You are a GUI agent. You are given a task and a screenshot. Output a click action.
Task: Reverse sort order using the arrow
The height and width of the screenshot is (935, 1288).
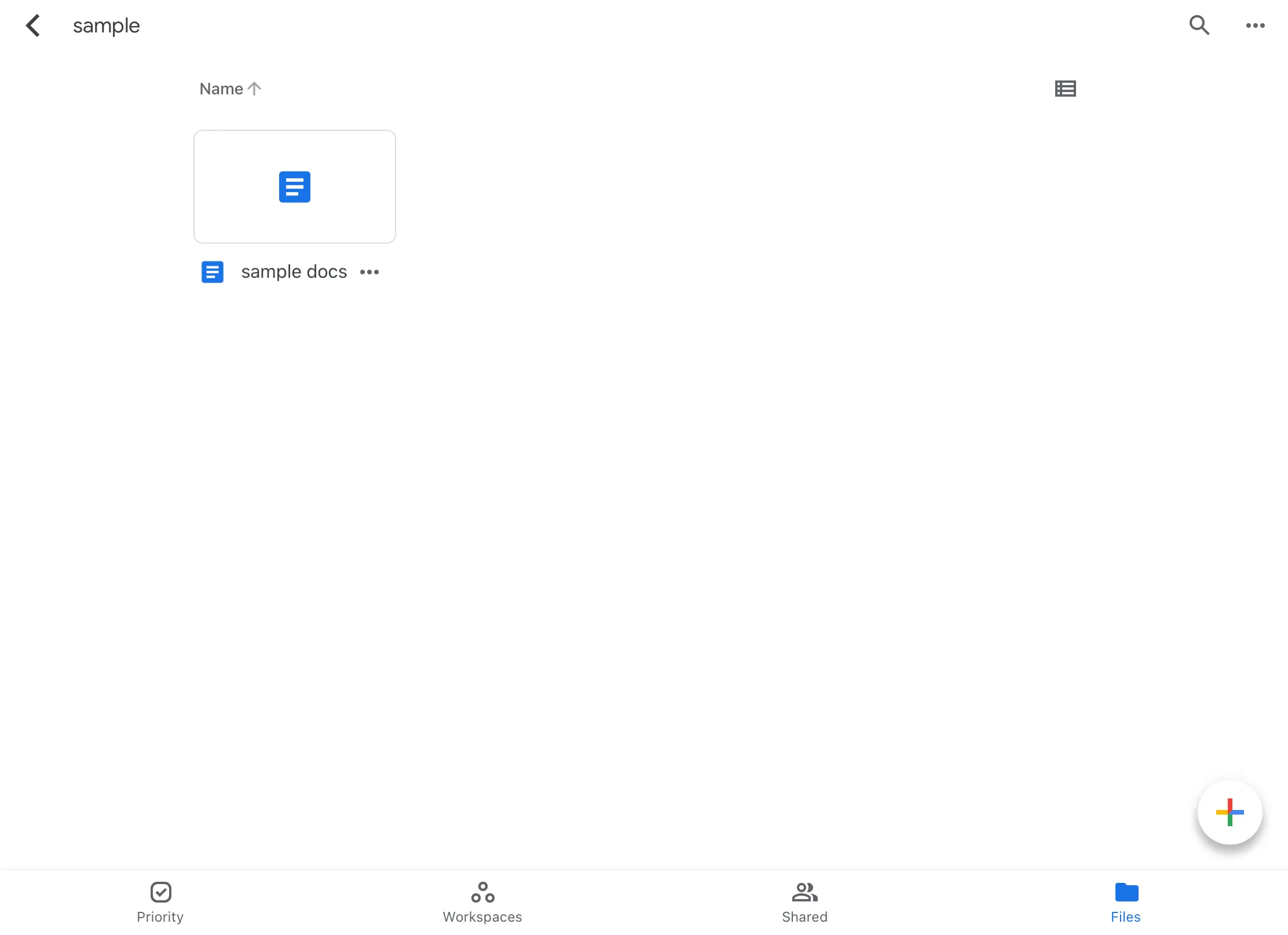click(x=254, y=89)
